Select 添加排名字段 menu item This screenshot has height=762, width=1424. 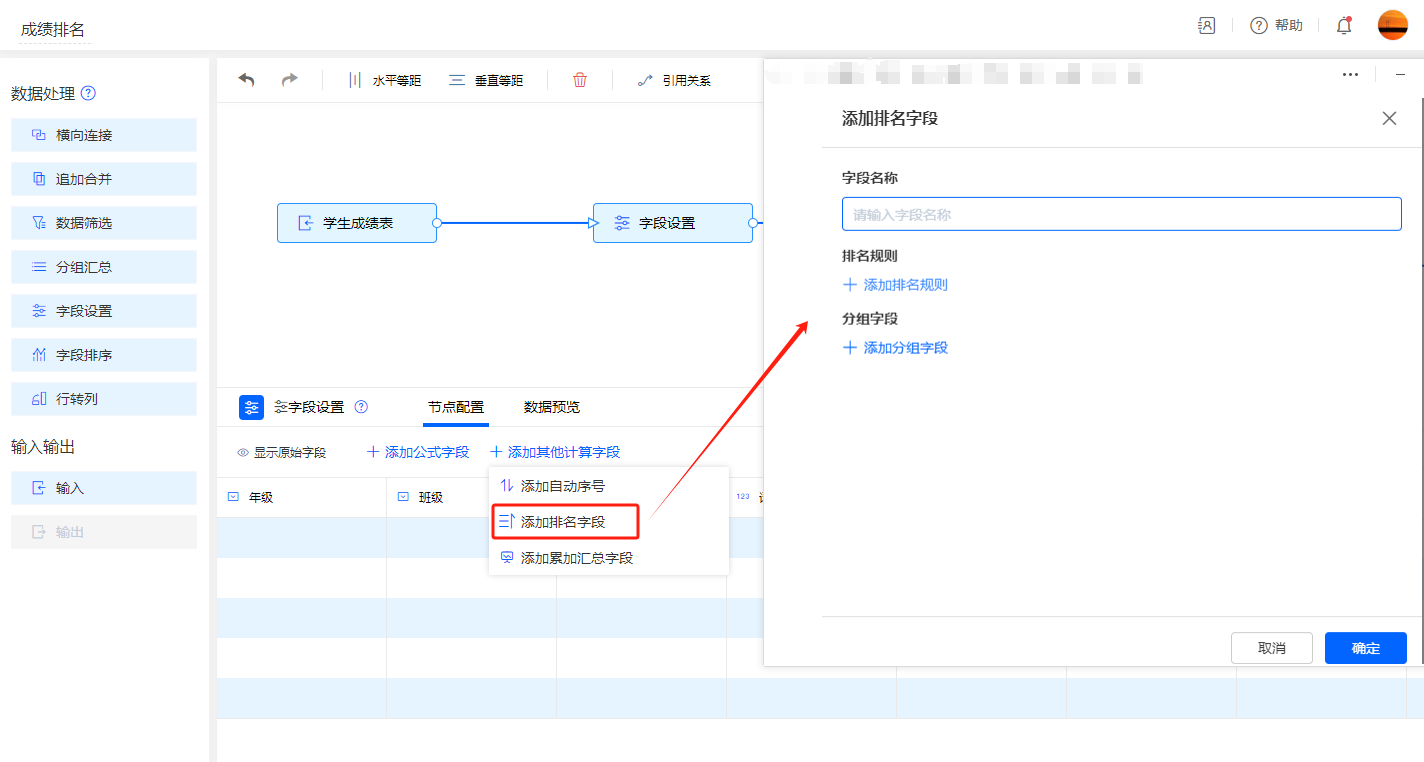[563, 522]
